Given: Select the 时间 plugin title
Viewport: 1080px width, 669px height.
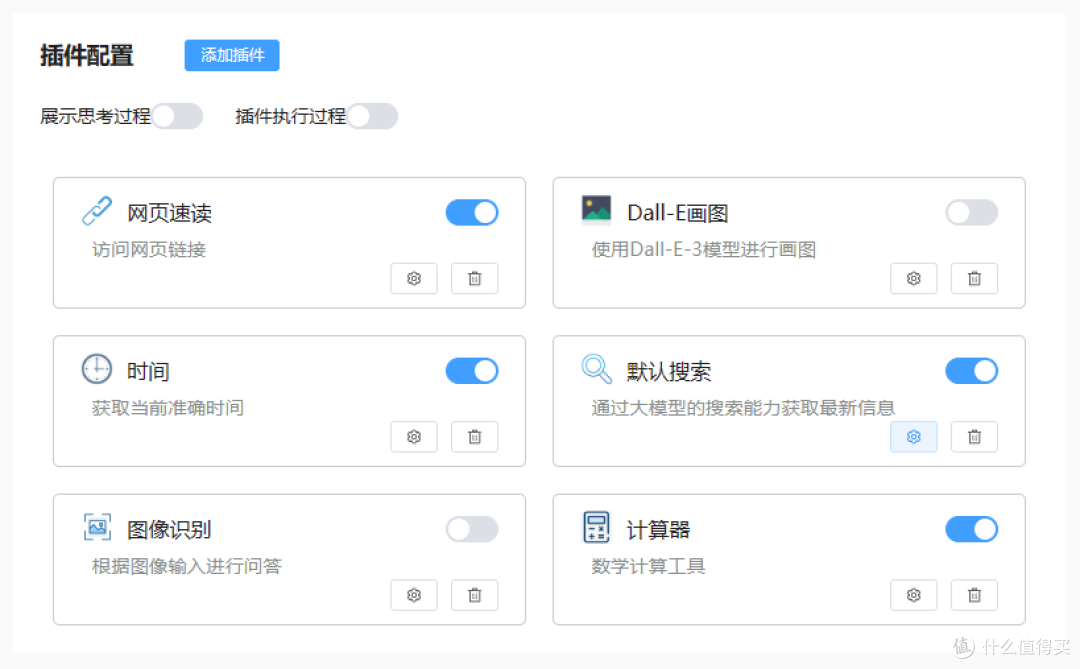Looking at the screenshot, I should (x=148, y=371).
